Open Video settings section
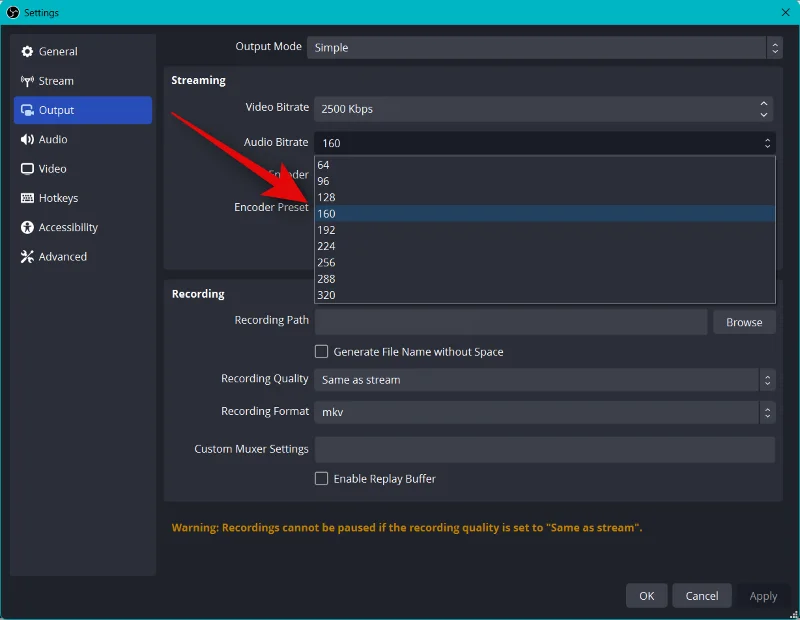 click(83, 169)
